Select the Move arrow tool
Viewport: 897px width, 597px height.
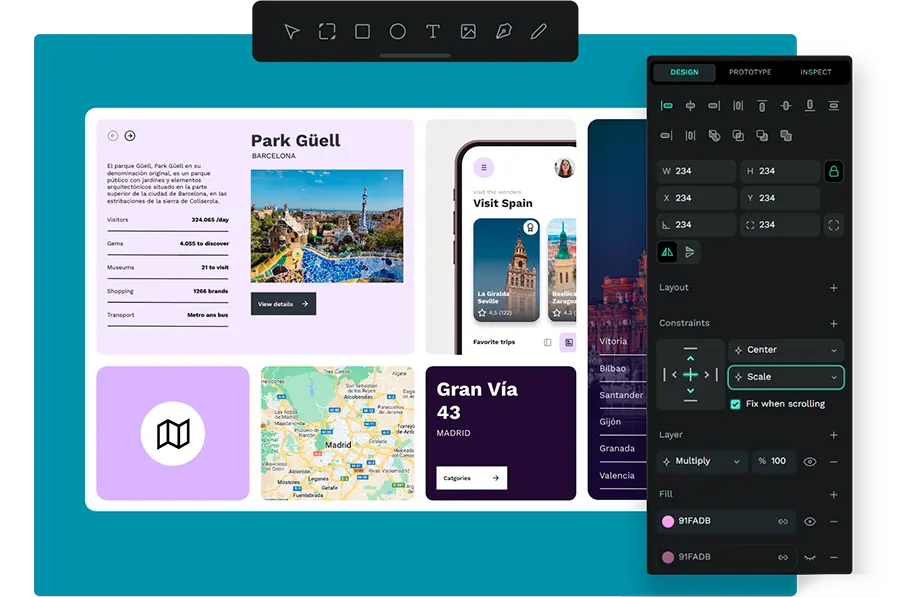tap(291, 32)
